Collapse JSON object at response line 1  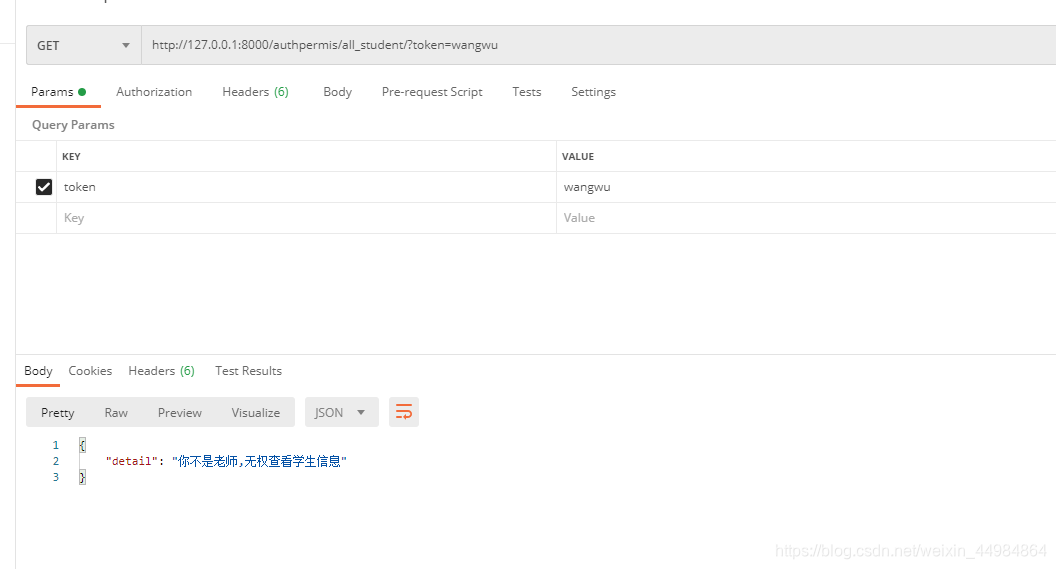82,445
